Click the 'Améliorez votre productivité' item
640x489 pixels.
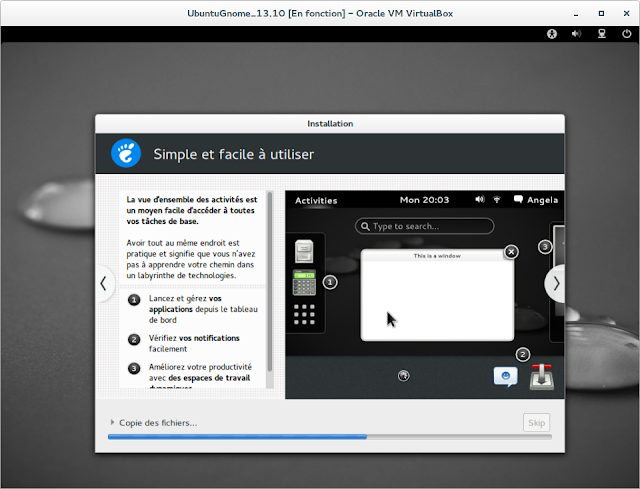tap(200, 375)
